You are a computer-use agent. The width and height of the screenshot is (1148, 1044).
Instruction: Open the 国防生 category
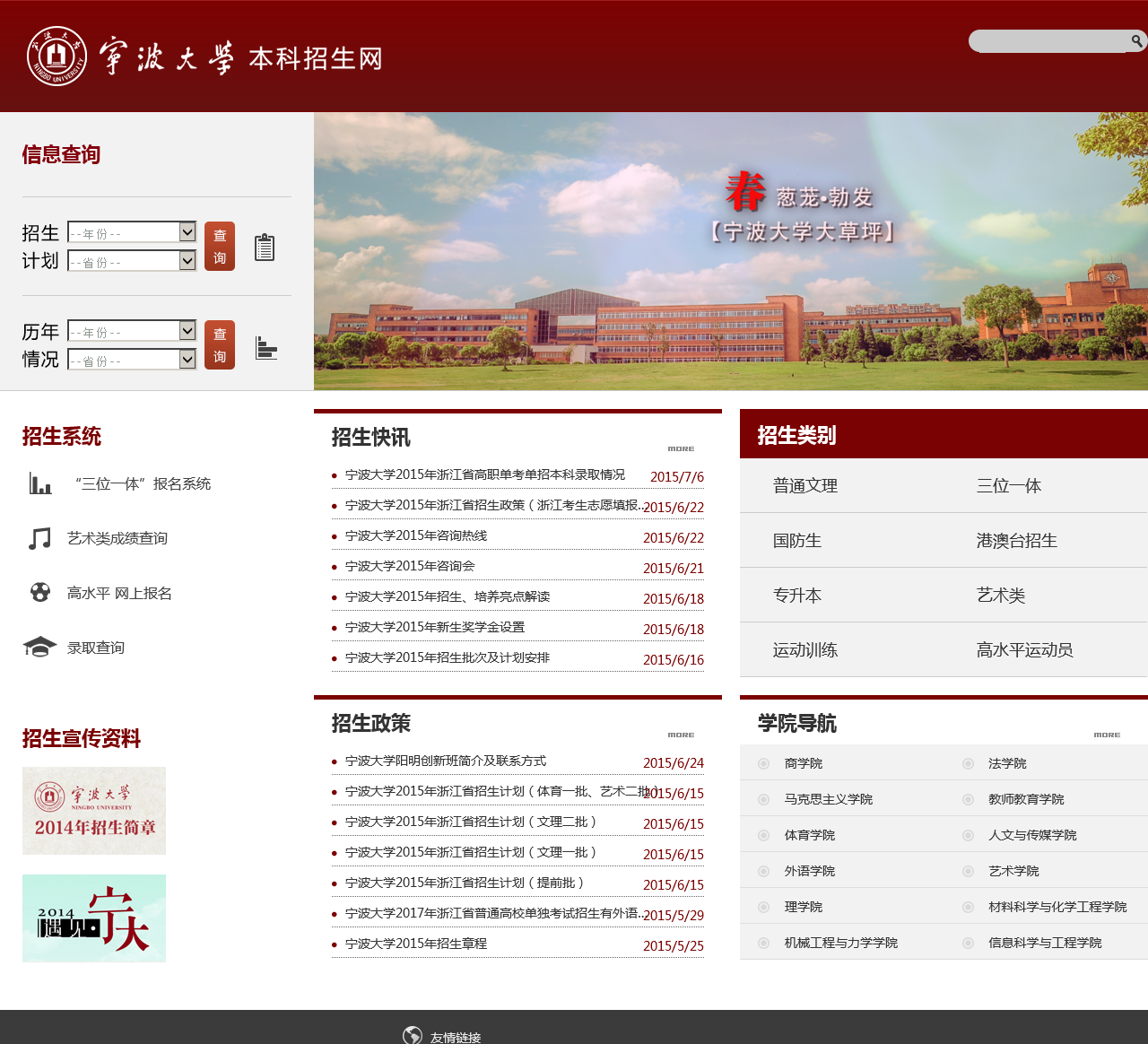(x=797, y=540)
